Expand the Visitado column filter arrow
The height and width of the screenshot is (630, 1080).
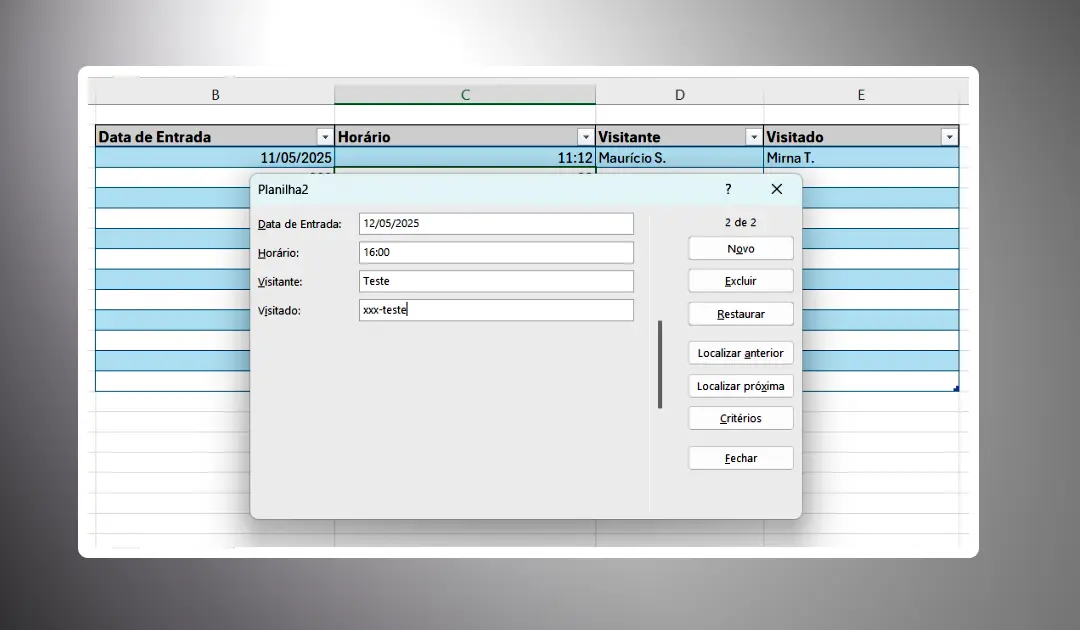948,137
